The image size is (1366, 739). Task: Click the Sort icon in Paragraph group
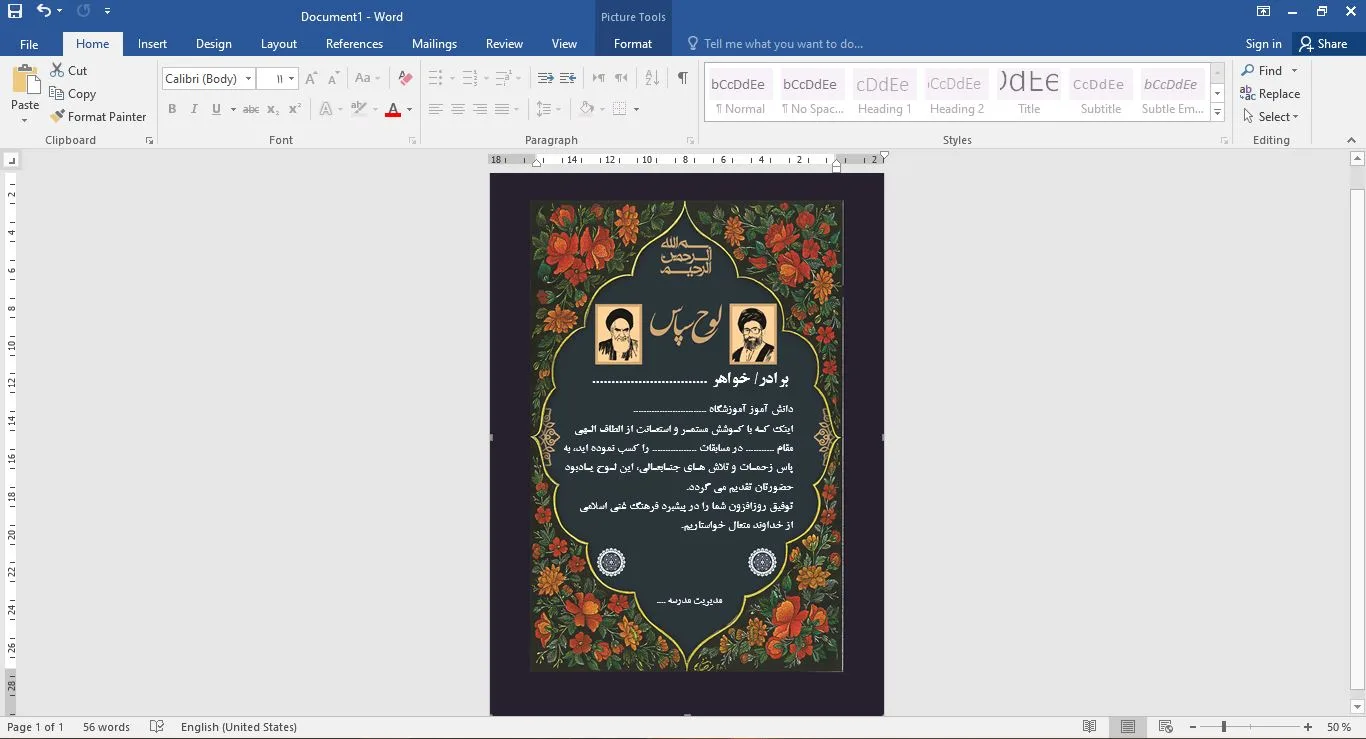(x=652, y=78)
